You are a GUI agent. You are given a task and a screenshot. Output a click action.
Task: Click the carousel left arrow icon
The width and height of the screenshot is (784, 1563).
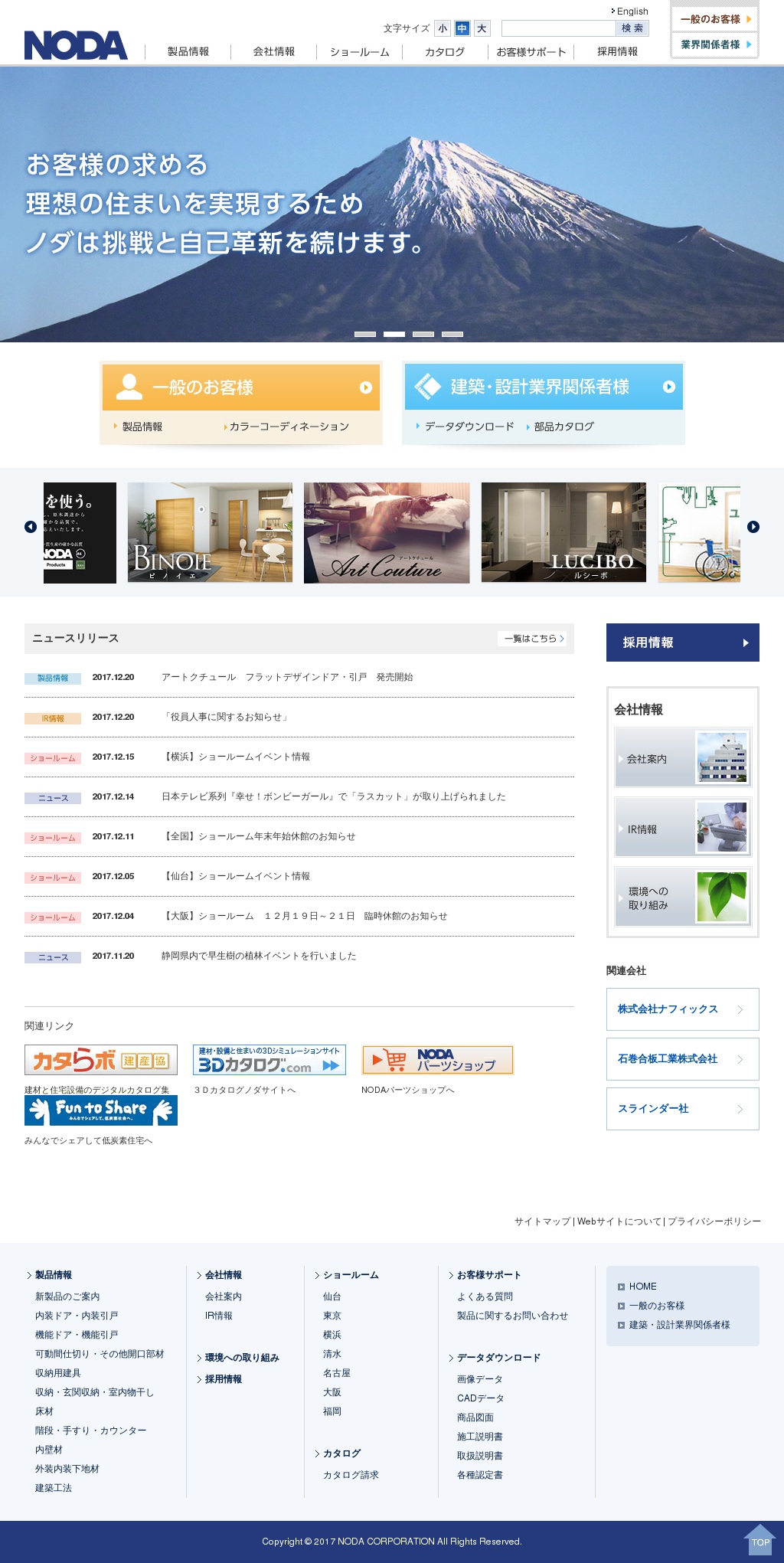click(31, 527)
